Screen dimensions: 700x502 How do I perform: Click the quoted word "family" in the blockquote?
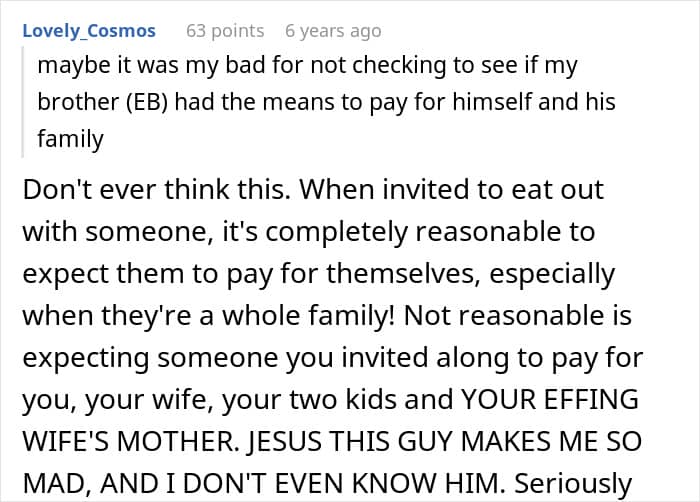pos(70,138)
